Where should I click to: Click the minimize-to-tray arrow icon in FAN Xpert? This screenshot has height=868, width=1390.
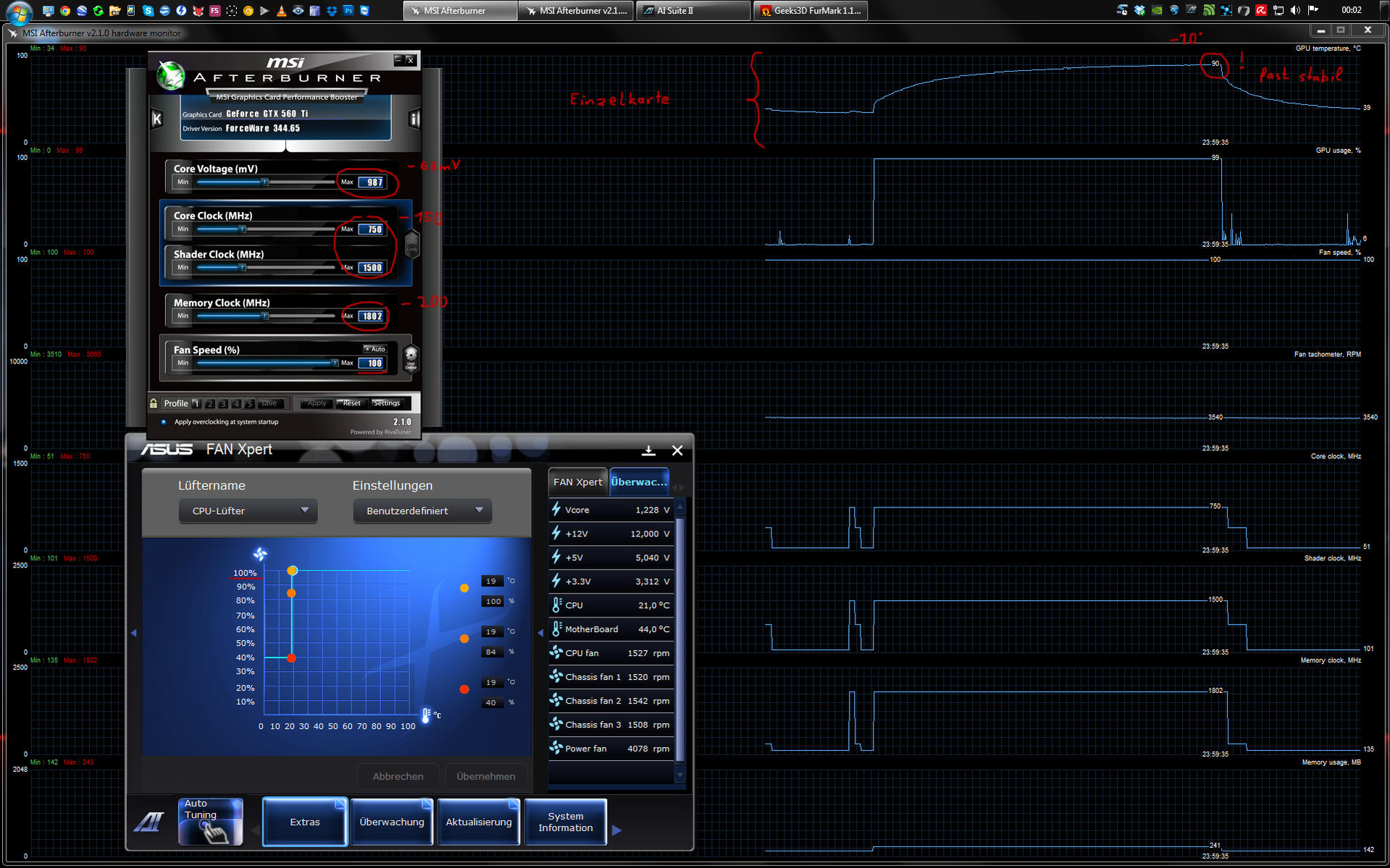point(648,450)
